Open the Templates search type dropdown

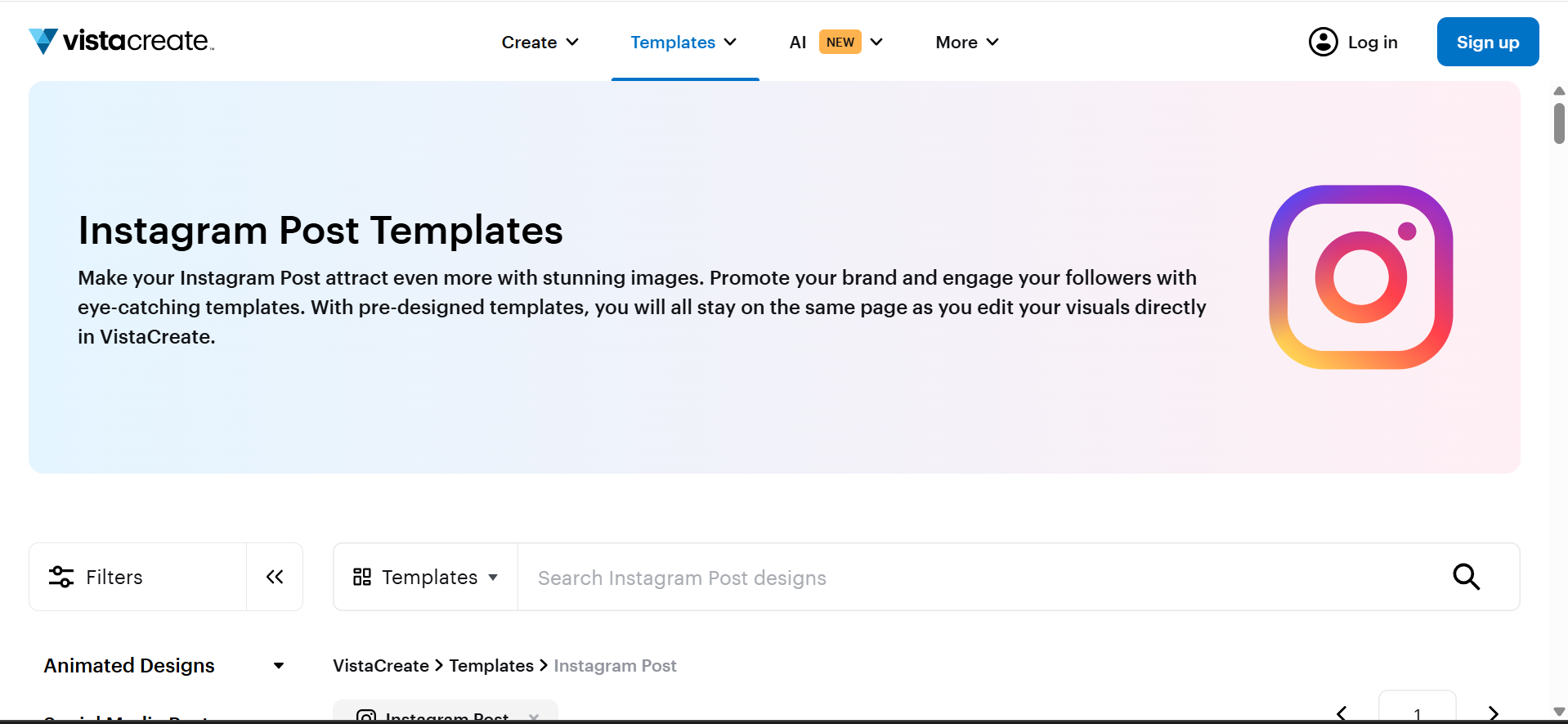[425, 577]
